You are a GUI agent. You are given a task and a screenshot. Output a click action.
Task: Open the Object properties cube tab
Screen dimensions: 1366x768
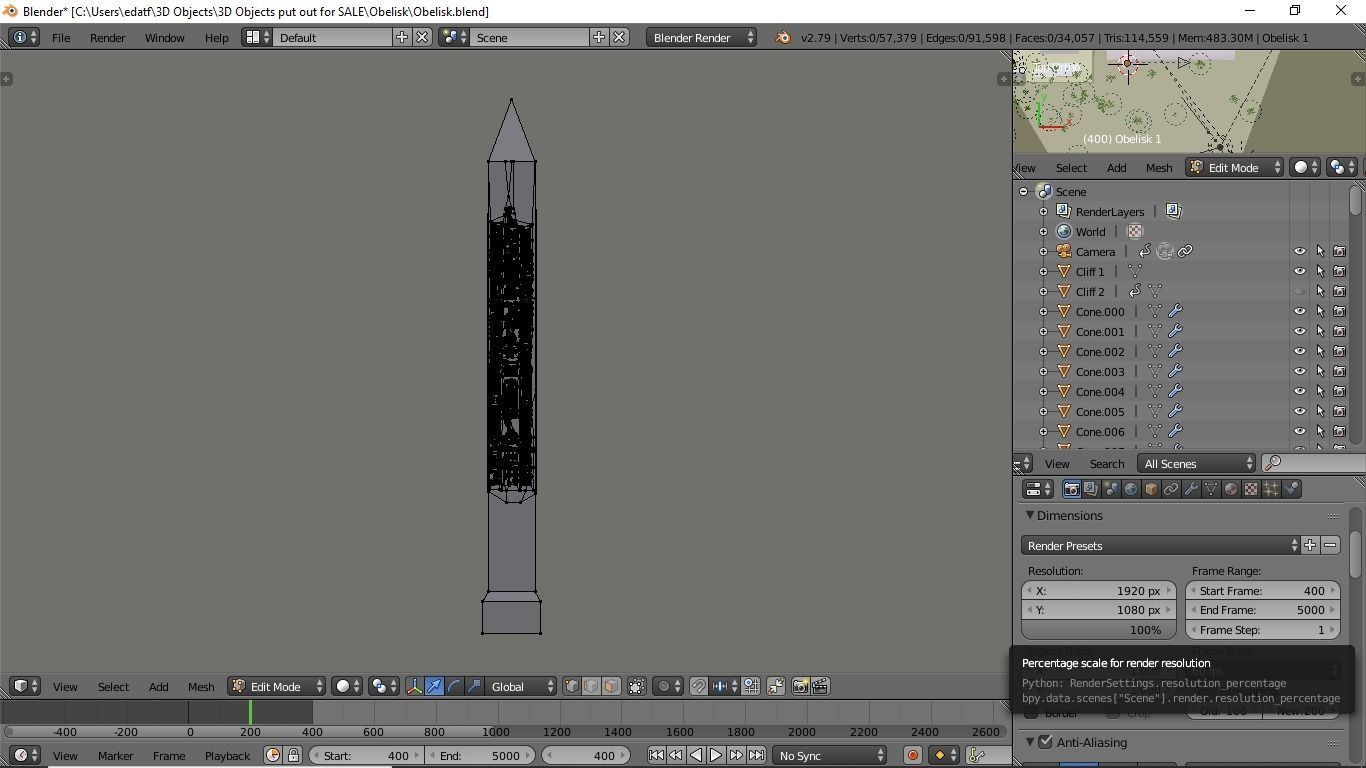(1151, 489)
